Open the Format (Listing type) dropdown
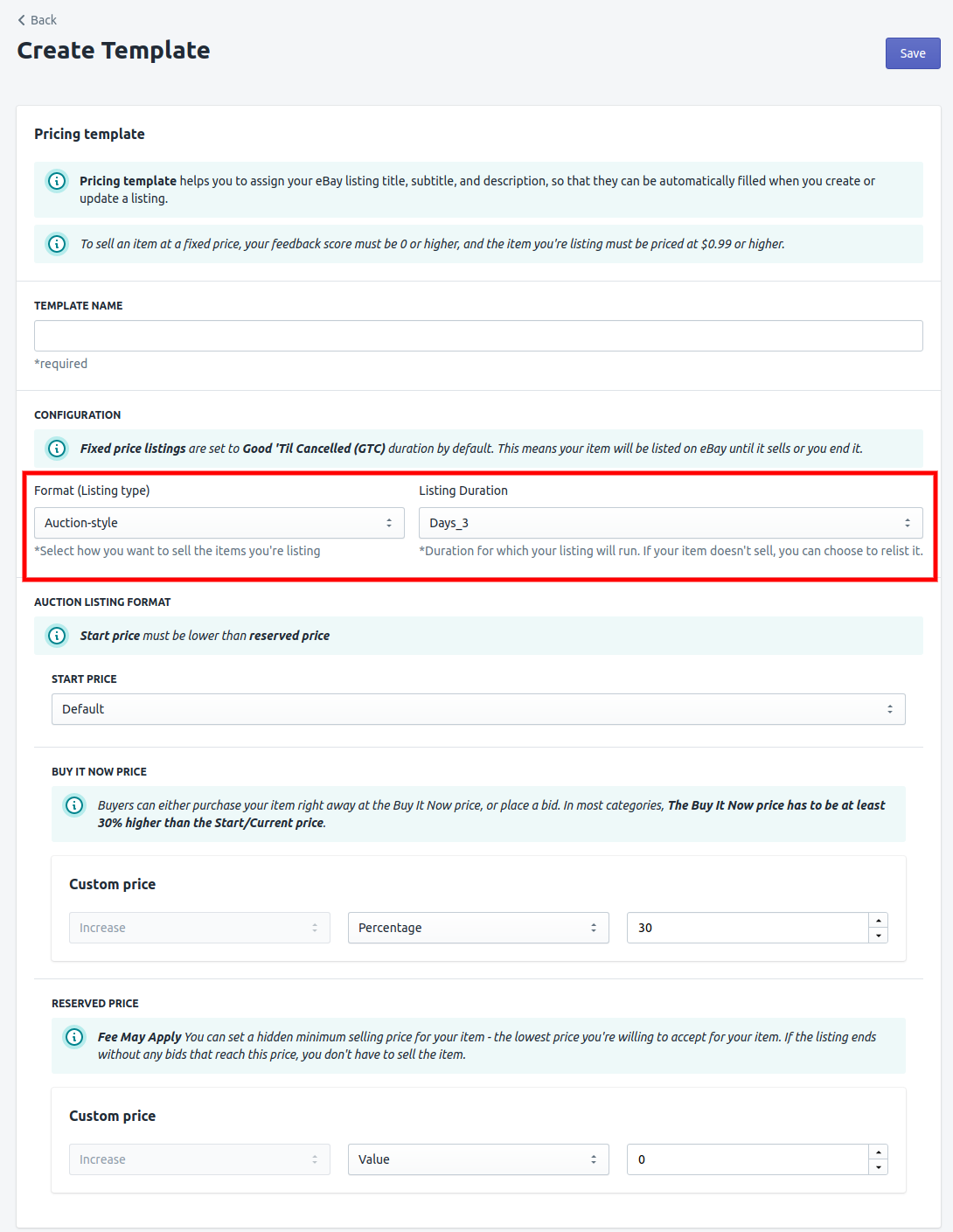This screenshot has width=953, height=1232. (x=219, y=523)
